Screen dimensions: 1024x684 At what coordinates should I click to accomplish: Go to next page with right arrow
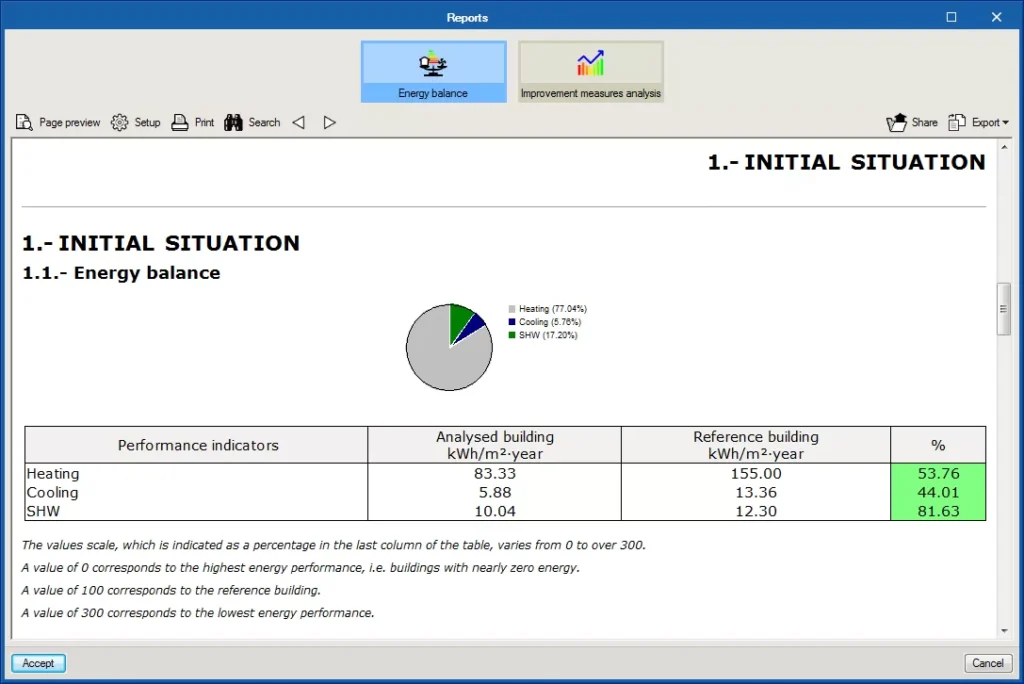tap(329, 122)
